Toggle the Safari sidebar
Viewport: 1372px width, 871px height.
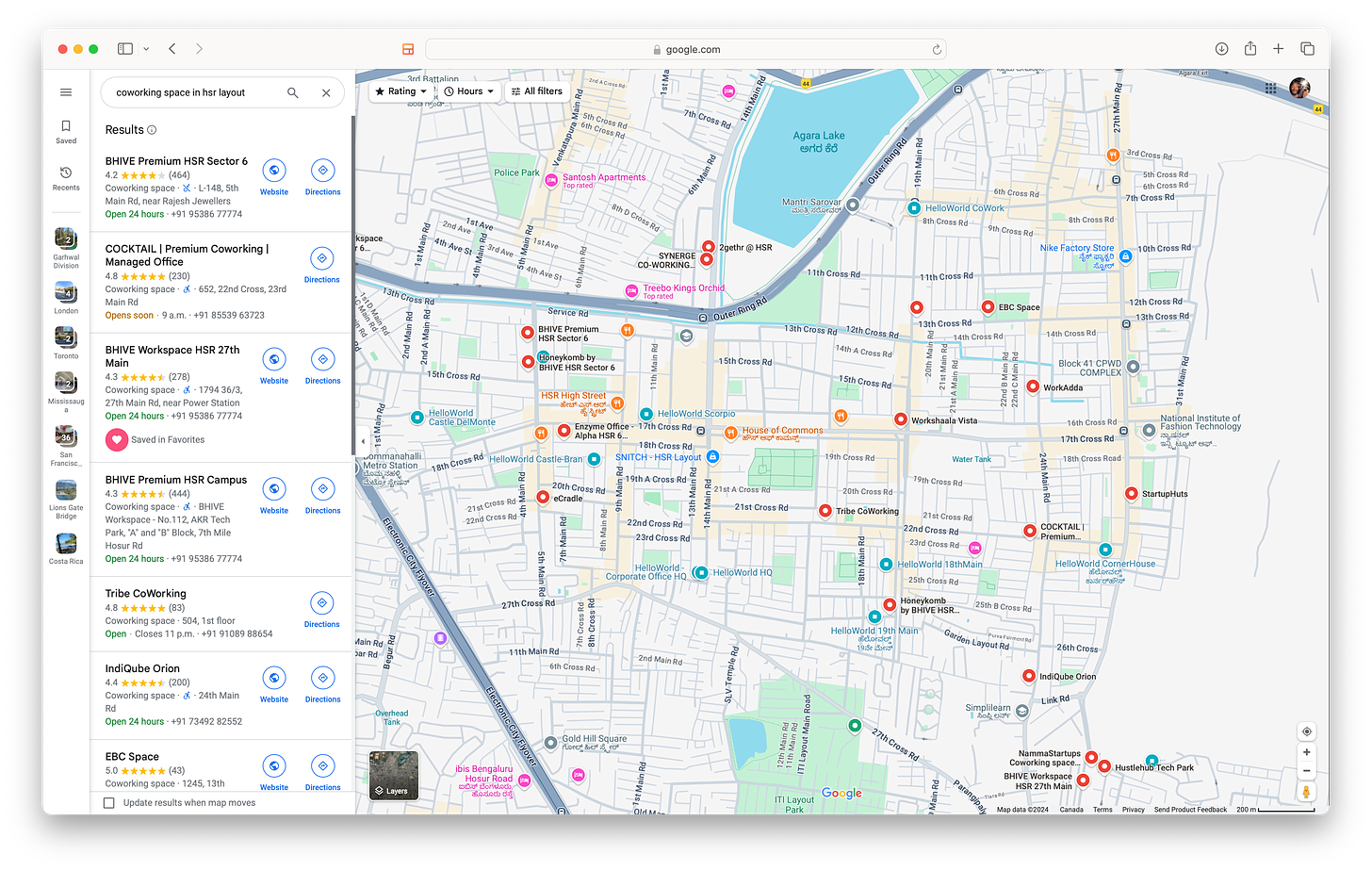pyautogui.click(x=124, y=49)
